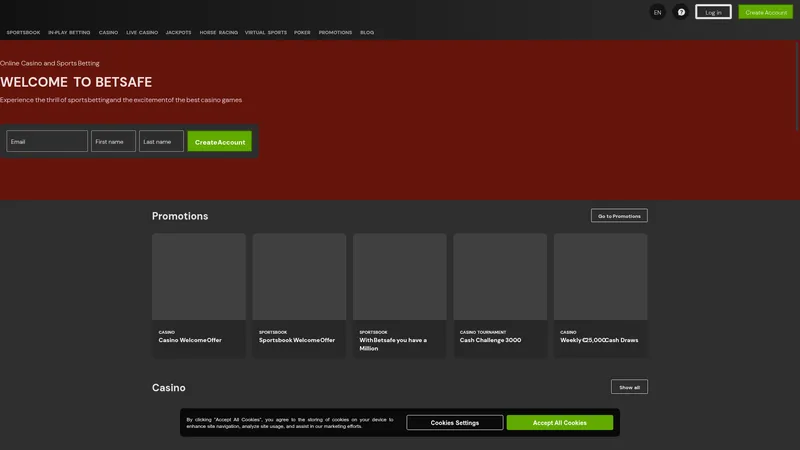Viewport: 800px width, 450px height.
Task: Click the Casino Welcome Offer title
Action: pyautogui.click(x=190, y=340)
